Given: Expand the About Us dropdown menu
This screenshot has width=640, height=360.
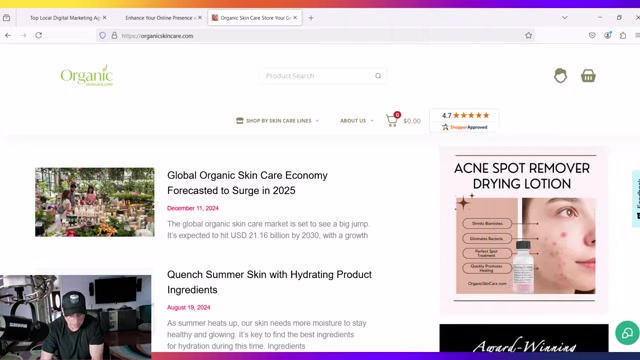Looking at the screenshot, I should pos(356,121).
